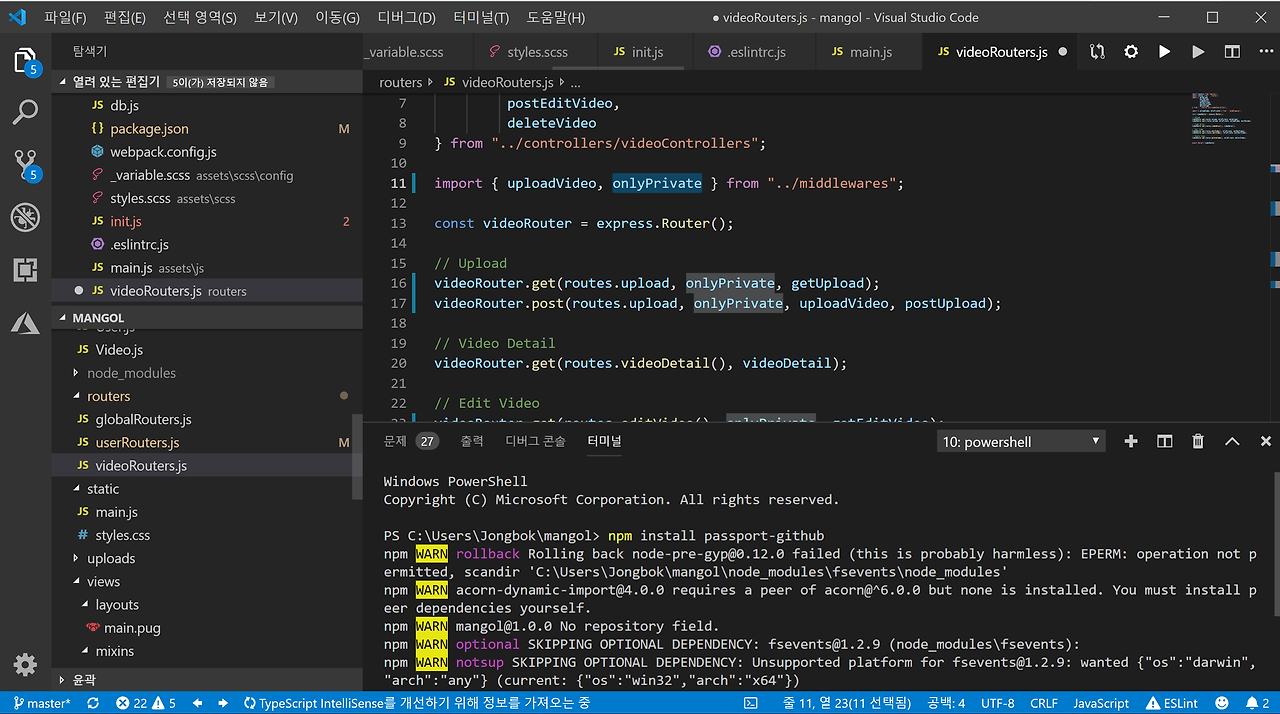Screen dimensions: 1280x714
Task: Maximize the panel size with up chevron
Action: pos(1232,441)
